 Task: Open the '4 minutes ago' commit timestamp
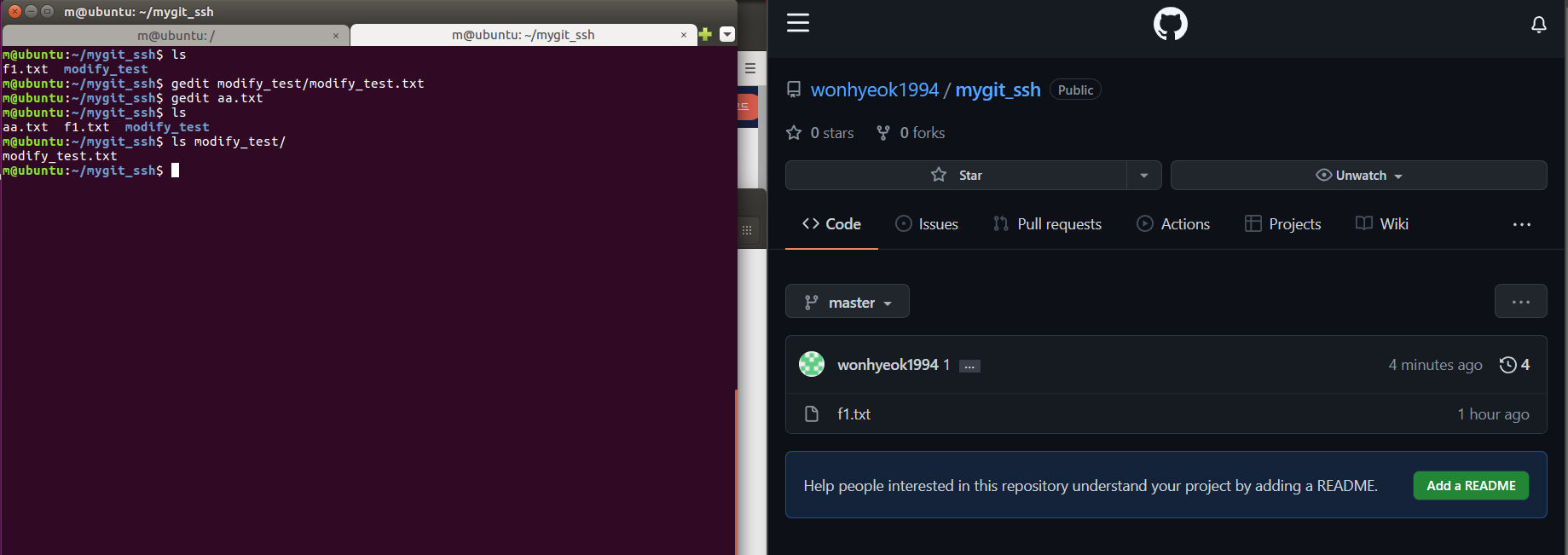coord(1435,365)
